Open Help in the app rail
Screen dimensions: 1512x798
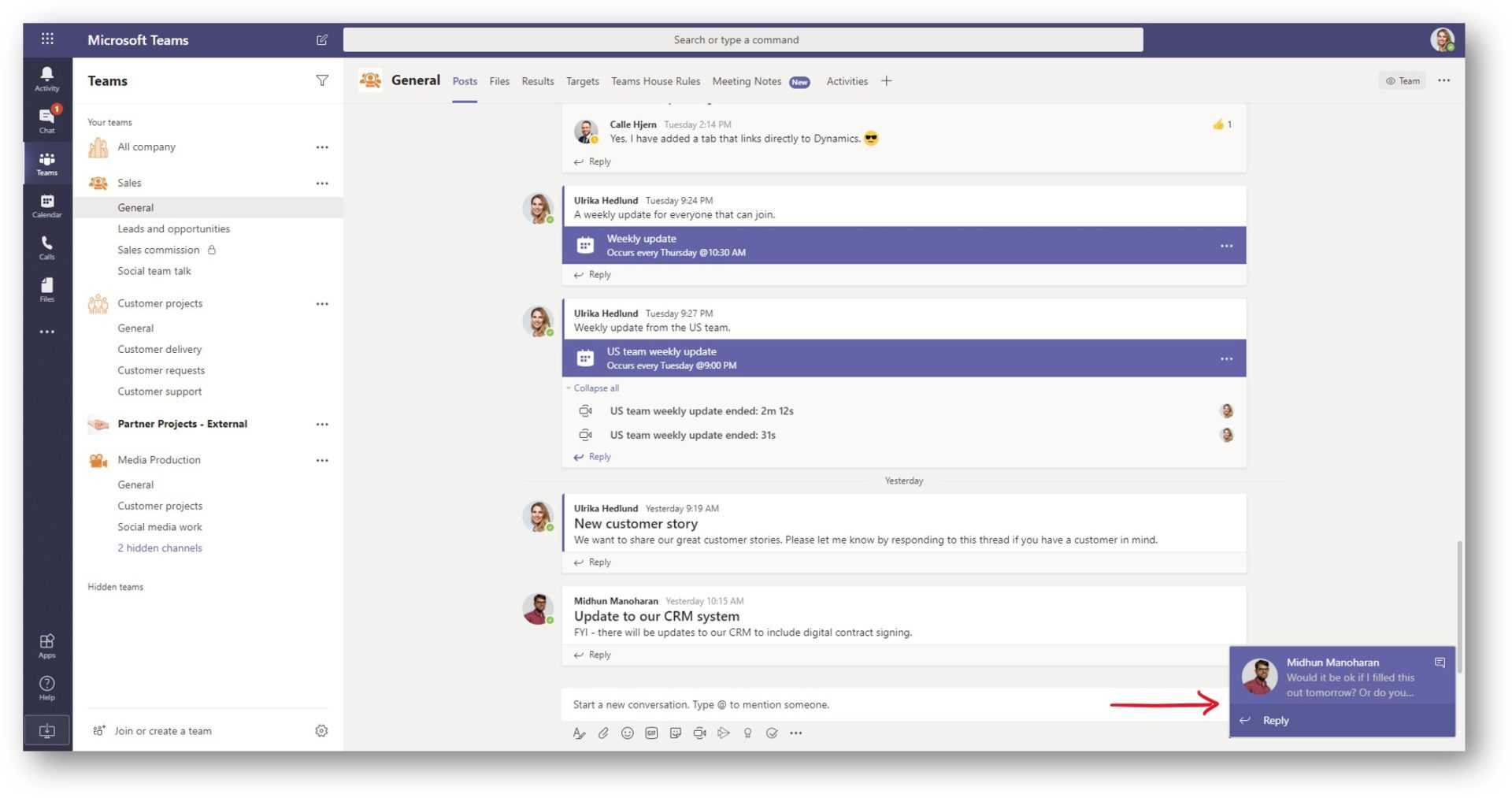pos(47,688)
